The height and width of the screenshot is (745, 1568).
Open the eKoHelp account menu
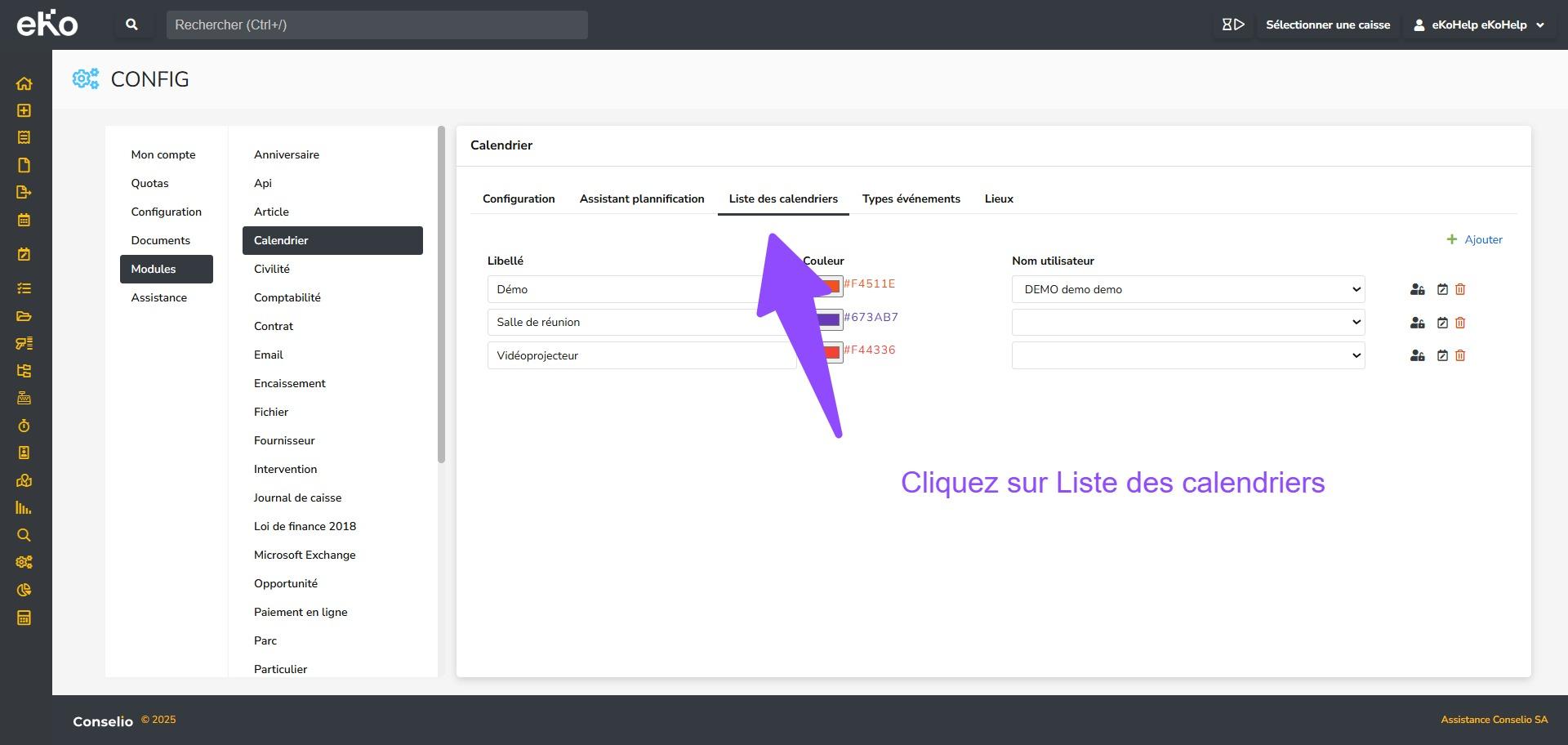pos(1478,25)
